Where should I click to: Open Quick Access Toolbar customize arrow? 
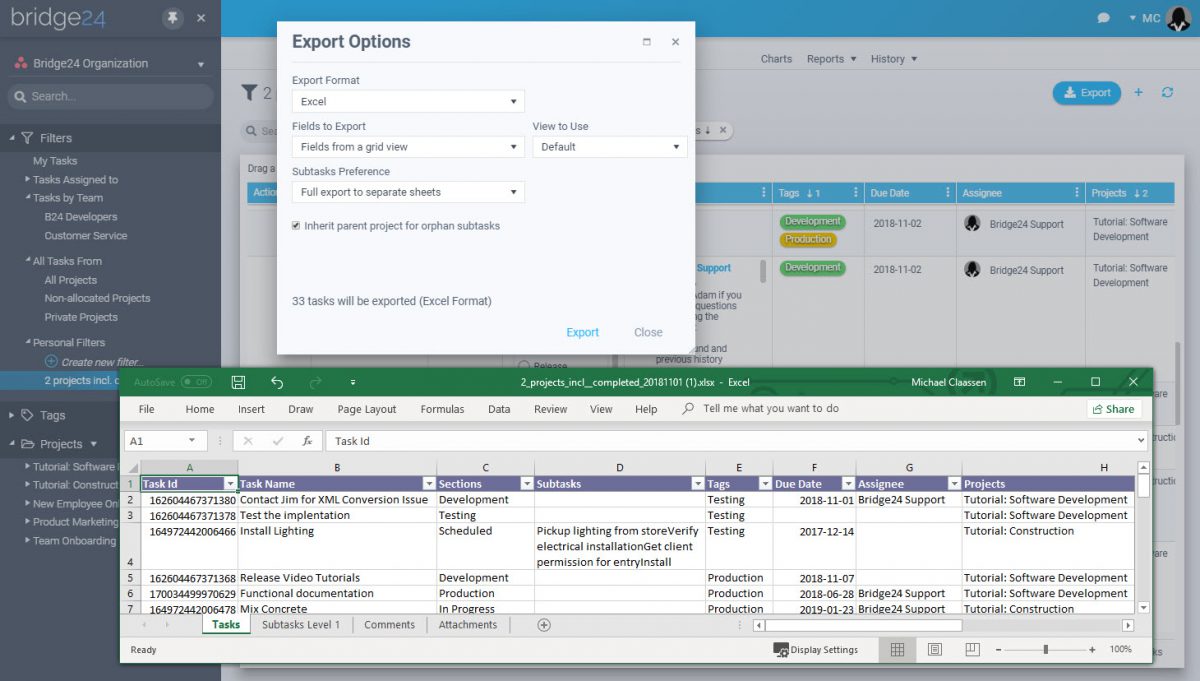pyautogui.click(x=353, y=382)
